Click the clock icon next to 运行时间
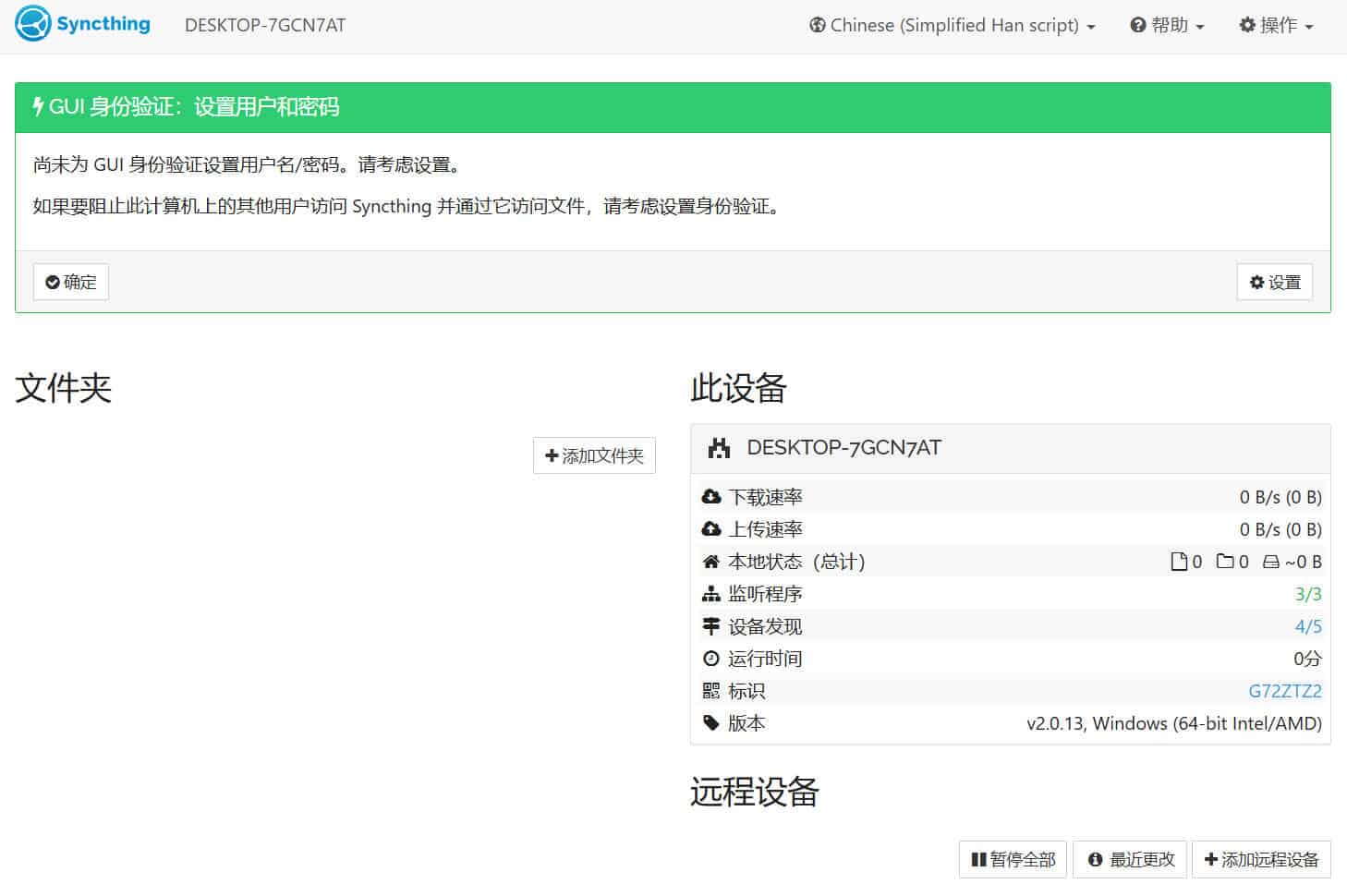This screenshot has width=1347, height=896. pyautogui.click(x=711, y=658)
